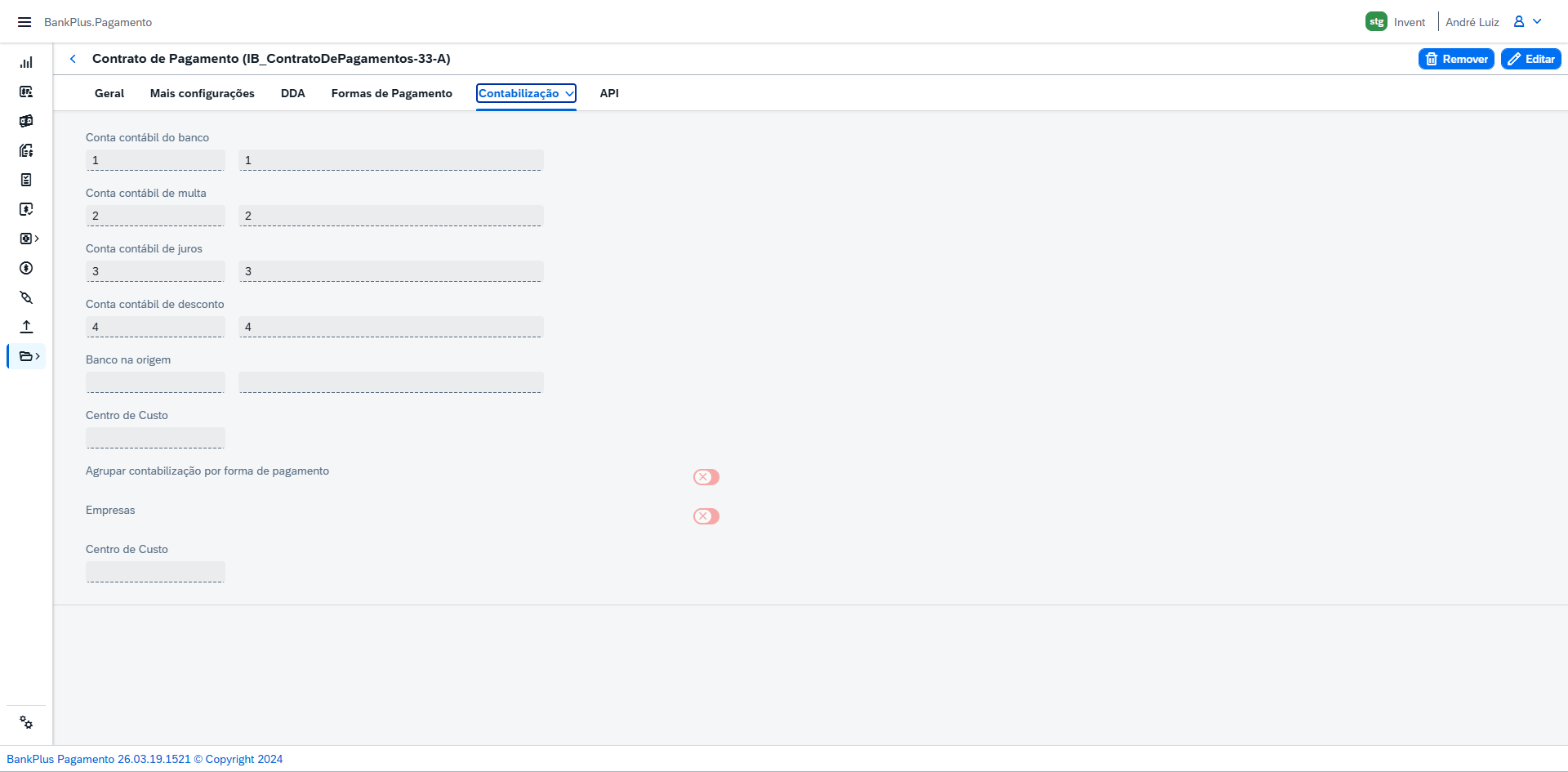
Task: Click the Remover button
Action: [x=1456, y=59]
